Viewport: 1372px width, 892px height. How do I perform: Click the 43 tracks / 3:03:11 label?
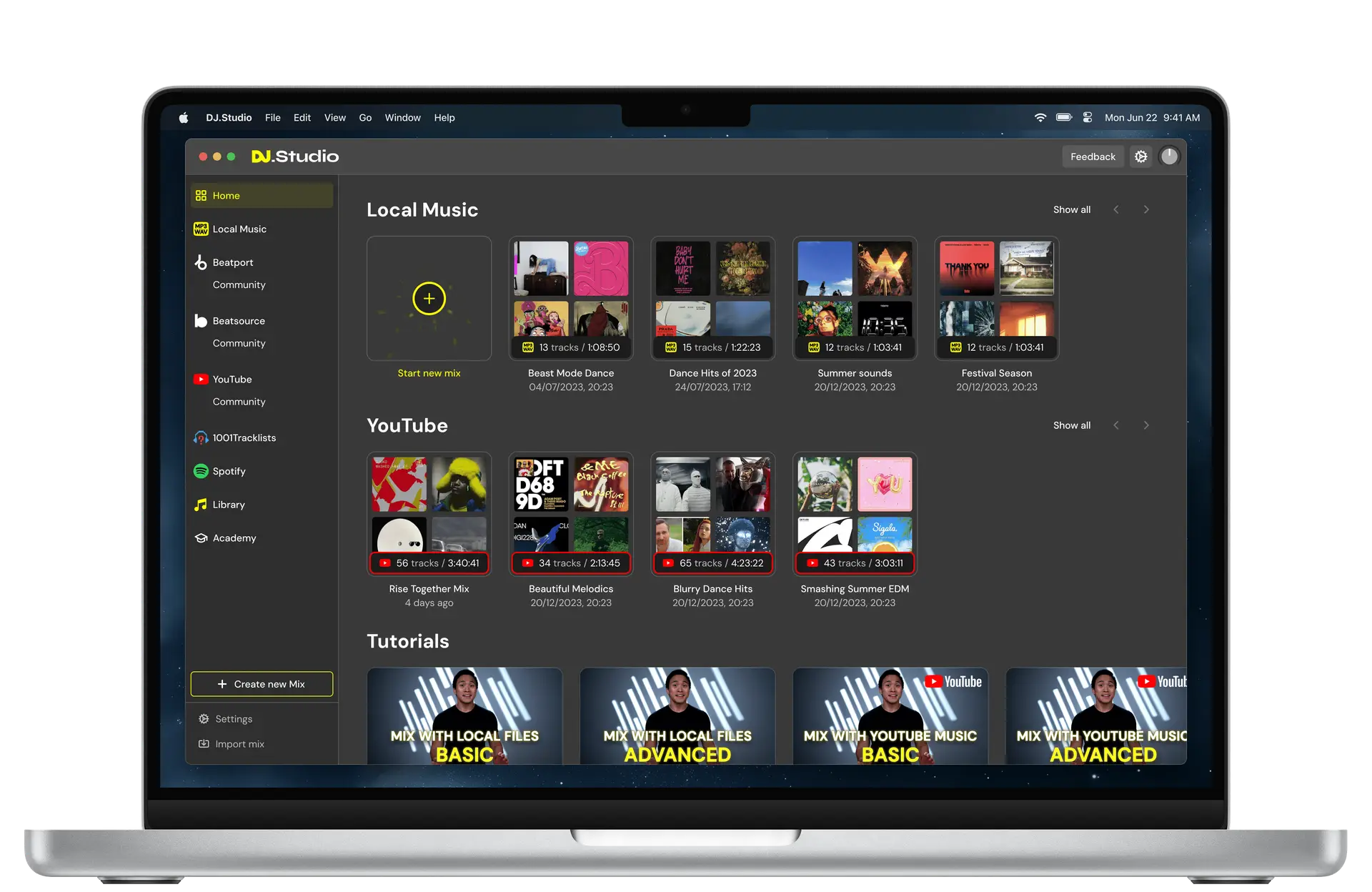(x=855, y=563)
